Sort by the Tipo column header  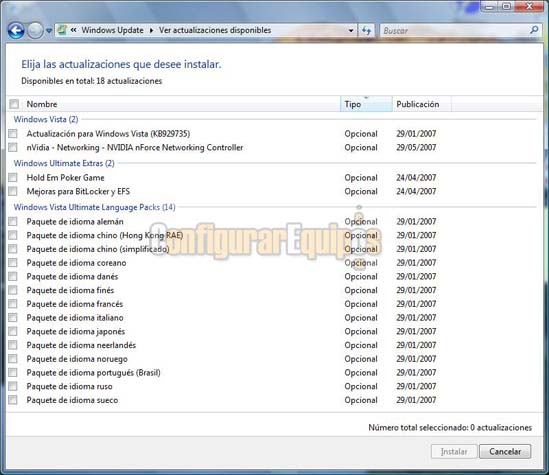click(x=366, y=104)
